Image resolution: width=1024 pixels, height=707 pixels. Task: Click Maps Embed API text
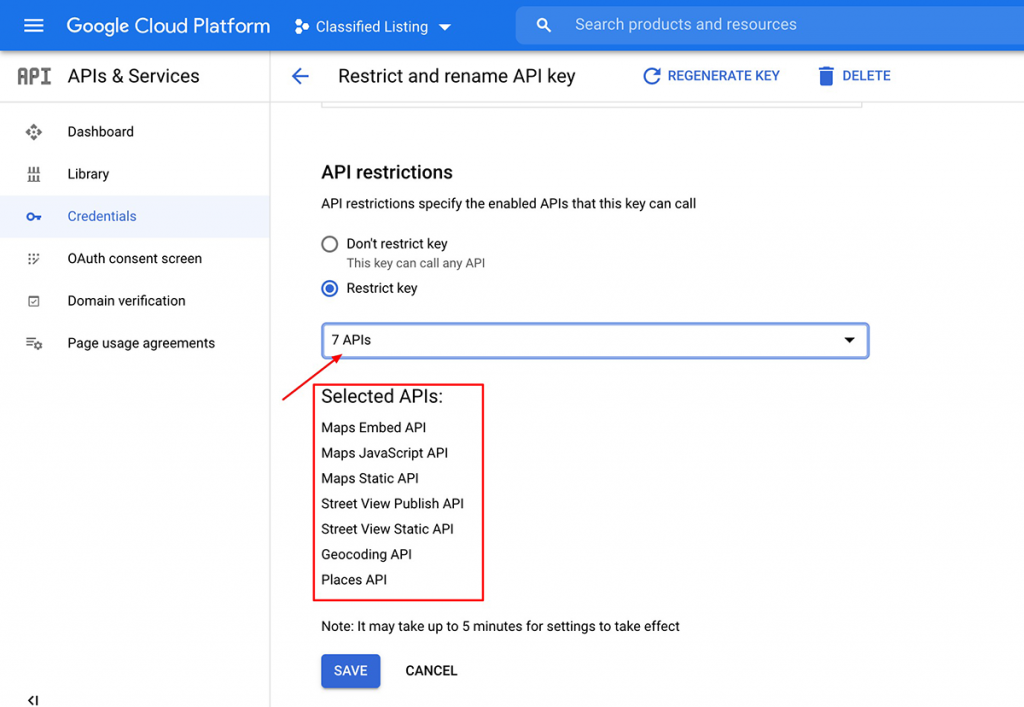(x=374, y=428)
